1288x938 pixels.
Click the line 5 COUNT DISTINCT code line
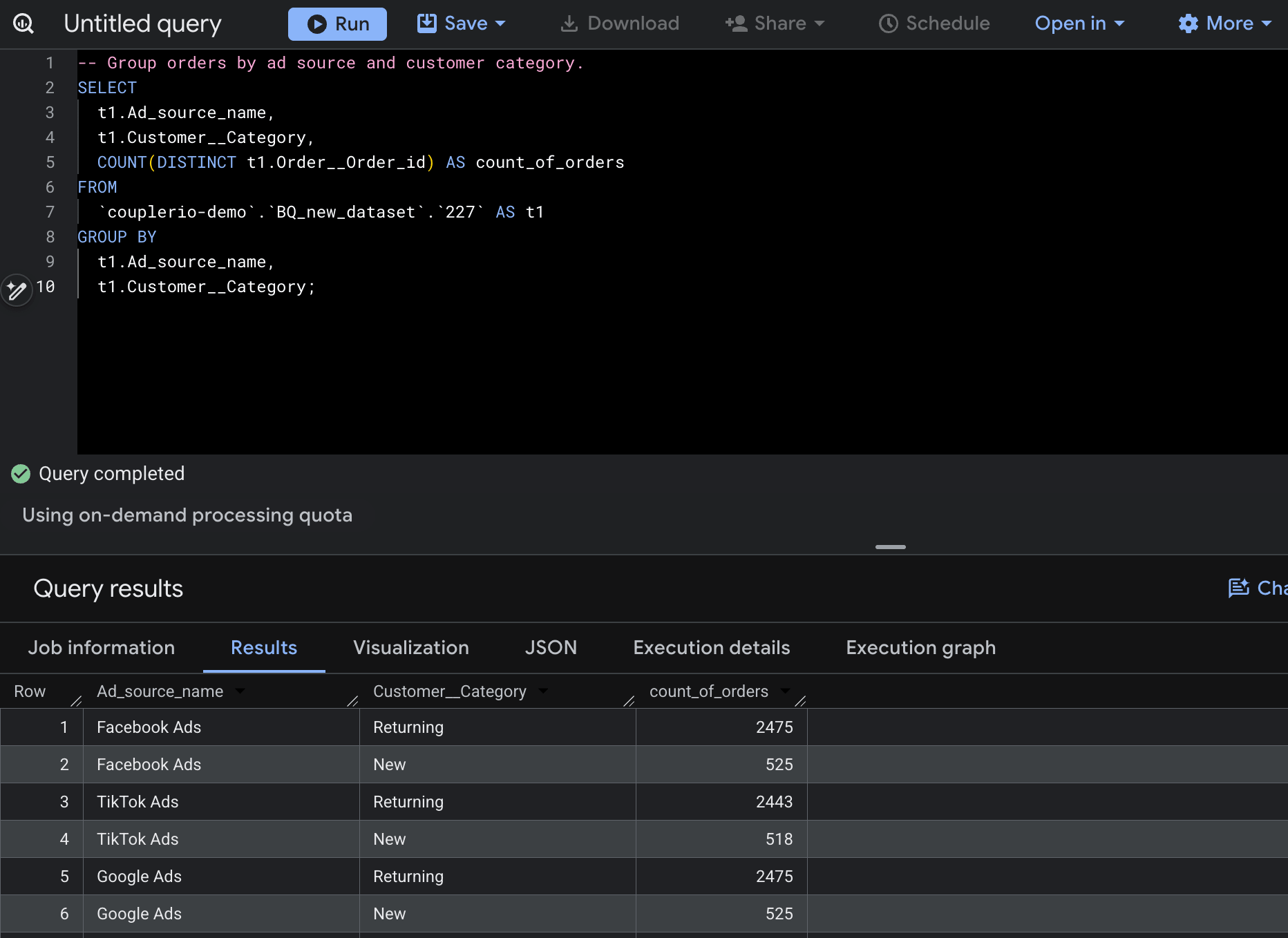(361, 162)
